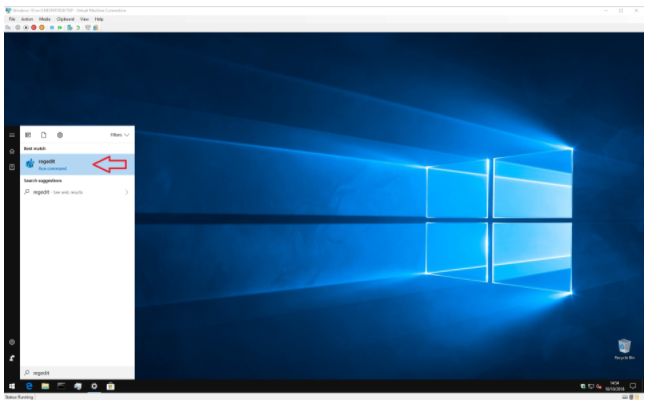Click the last toolbar icon beside Enhanced Session

click(x=96, y=27)
